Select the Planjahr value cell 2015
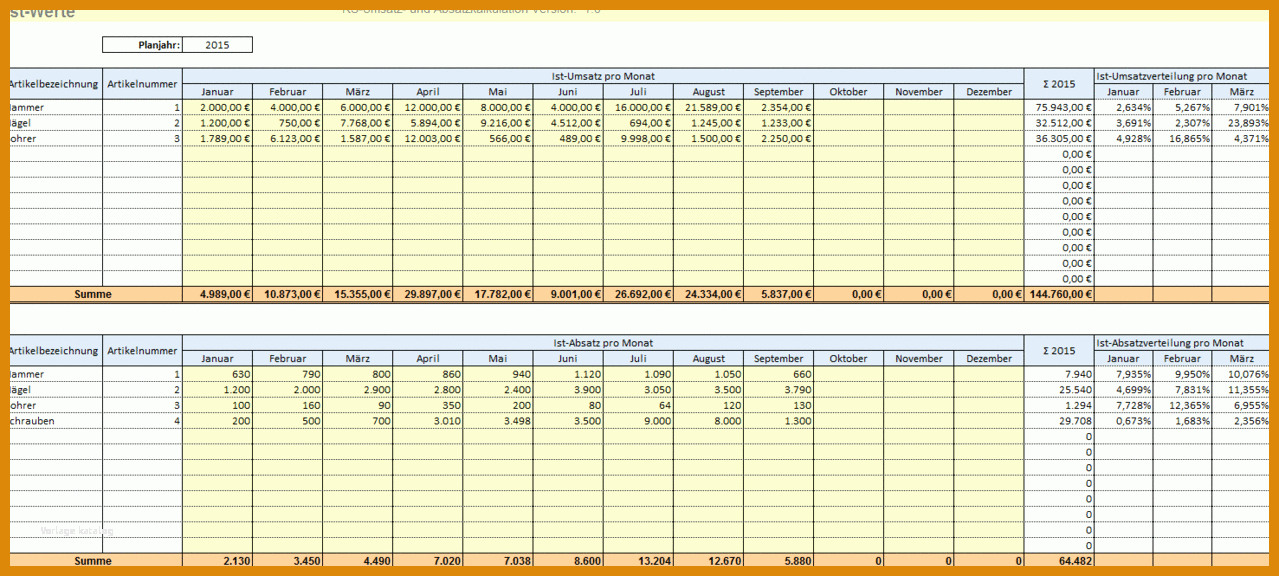Image resolution: width=1279 pixels, height=576 pixels. point(217,45)
